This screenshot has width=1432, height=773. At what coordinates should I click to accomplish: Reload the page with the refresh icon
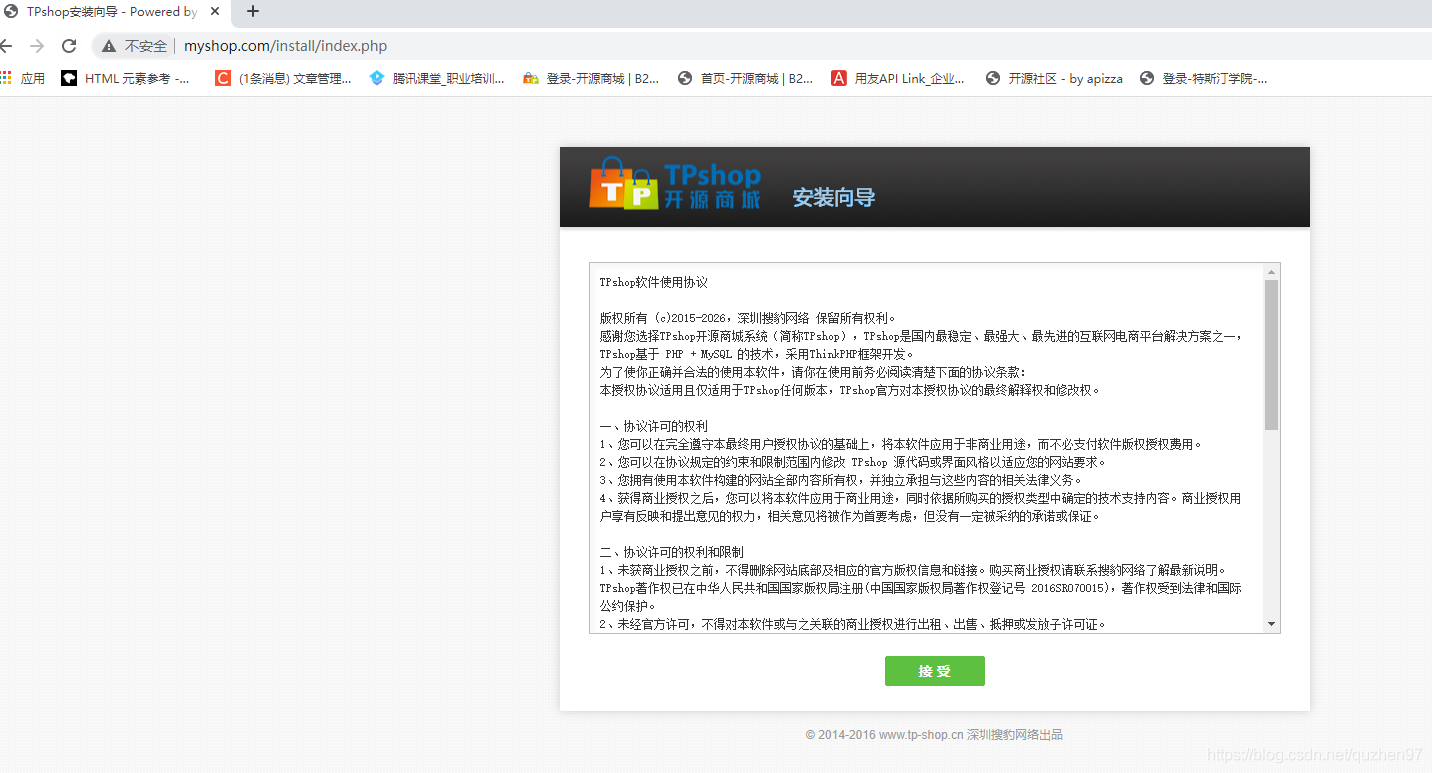click(x=69, y=46)
